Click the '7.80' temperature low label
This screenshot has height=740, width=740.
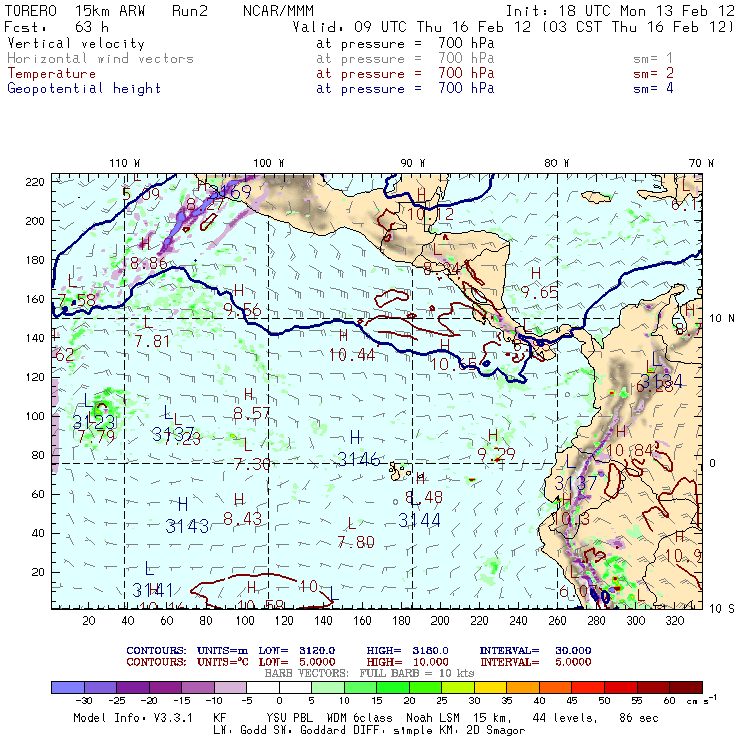click(x=356, y=542)
